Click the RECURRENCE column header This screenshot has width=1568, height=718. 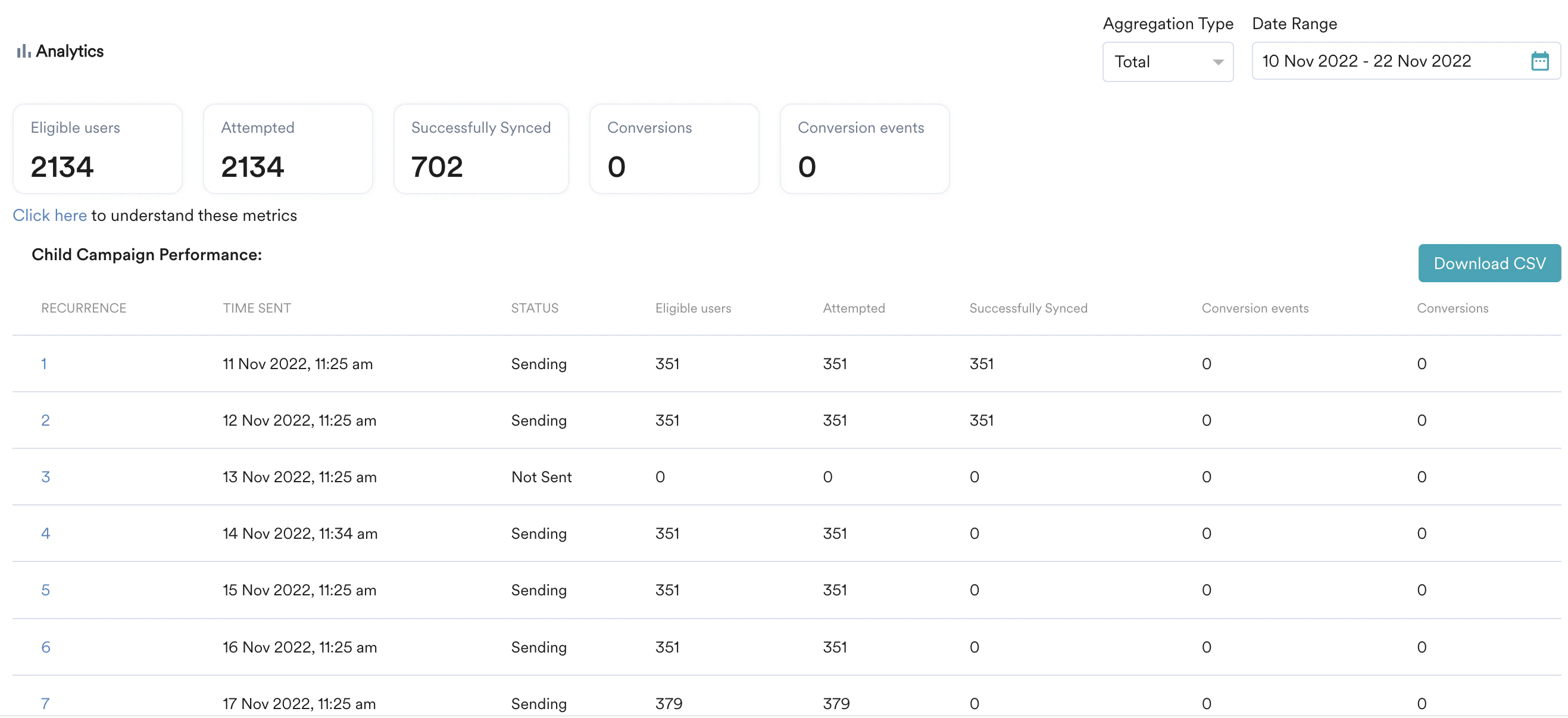tap(83, 308)
